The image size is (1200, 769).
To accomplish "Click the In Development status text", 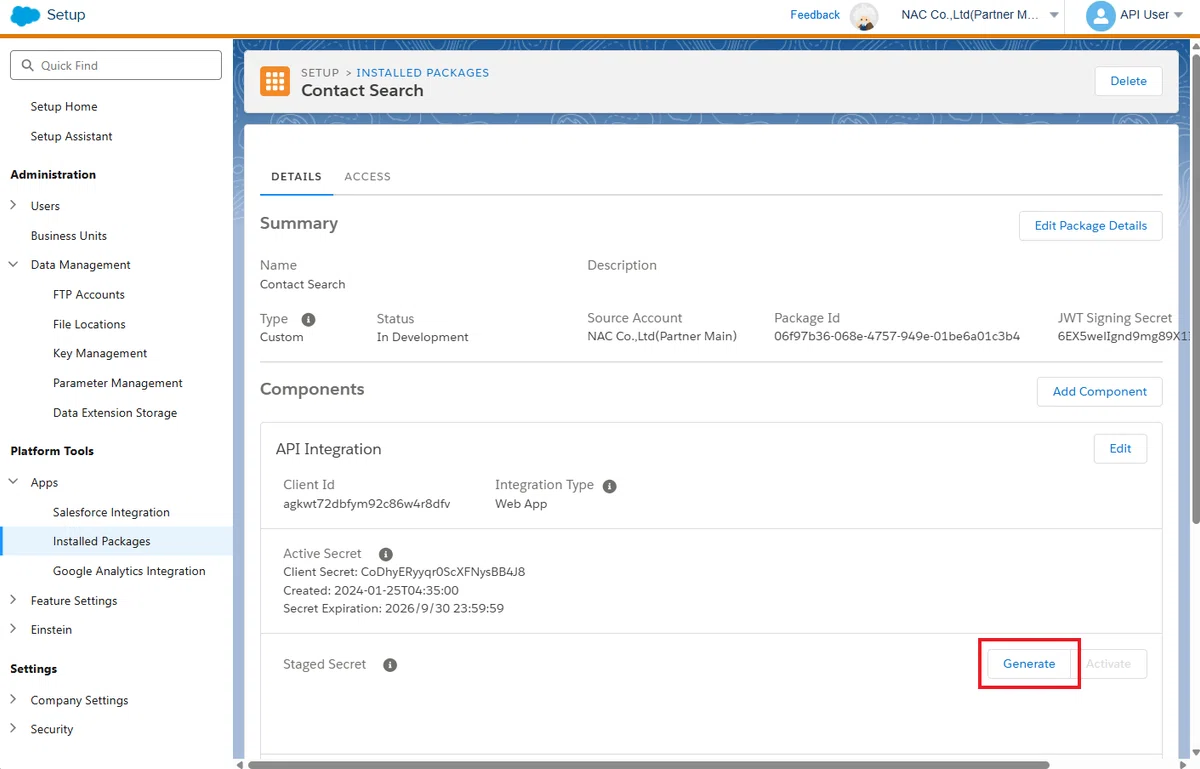I will pos(422,337).
